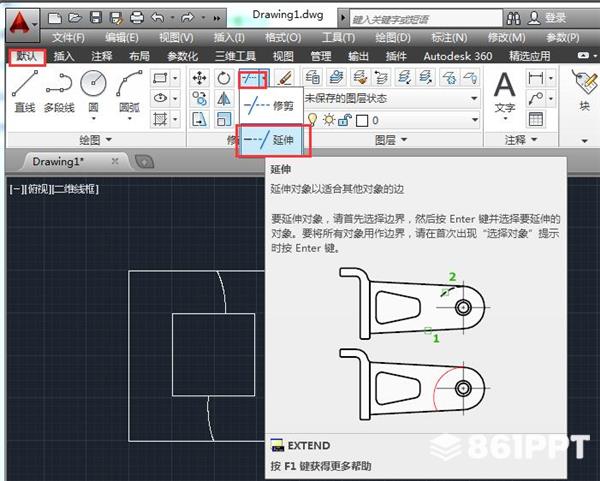Undo the last action

click(157, 18)
